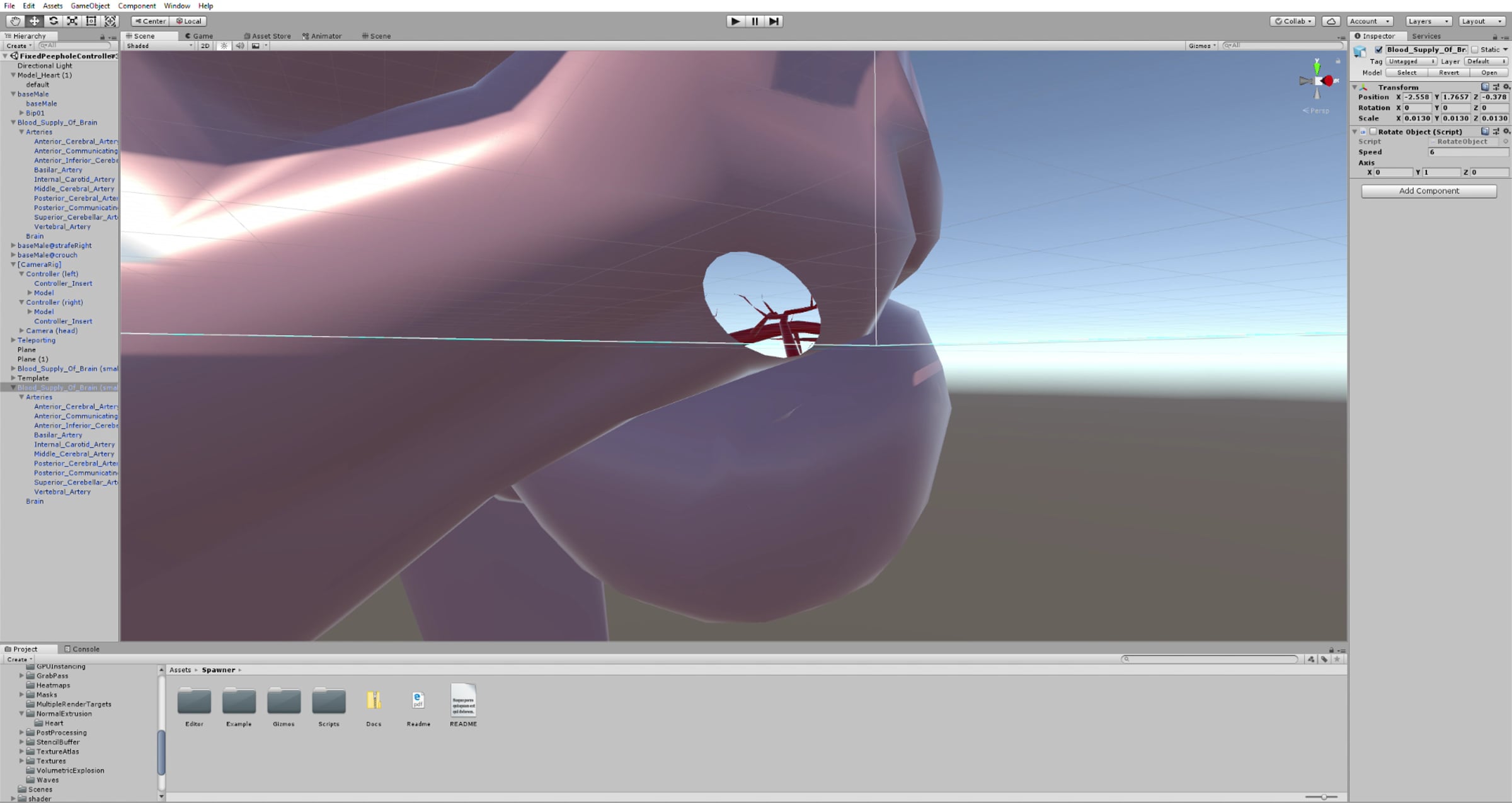
Task: Click the Add Component button
Action: click(x=1428, y=191)
